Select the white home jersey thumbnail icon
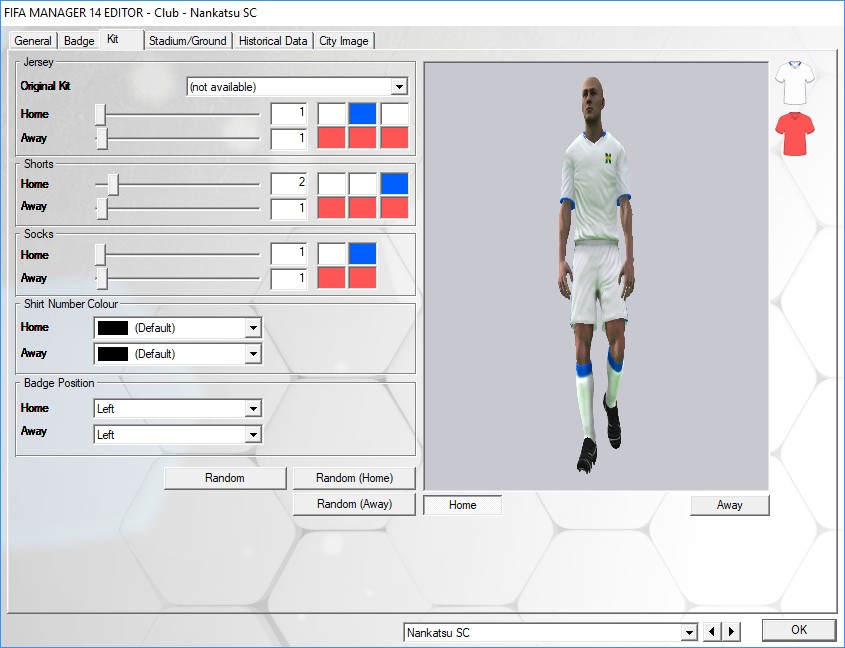This screenshot has height=648, width=845. 795,83
